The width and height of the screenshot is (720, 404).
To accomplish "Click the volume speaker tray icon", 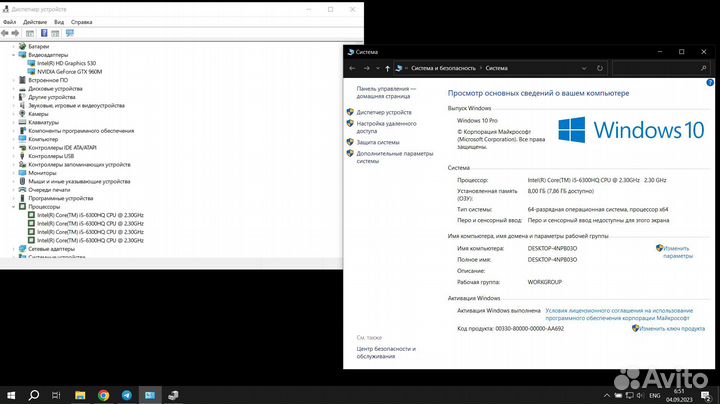I will click(640, 396).
